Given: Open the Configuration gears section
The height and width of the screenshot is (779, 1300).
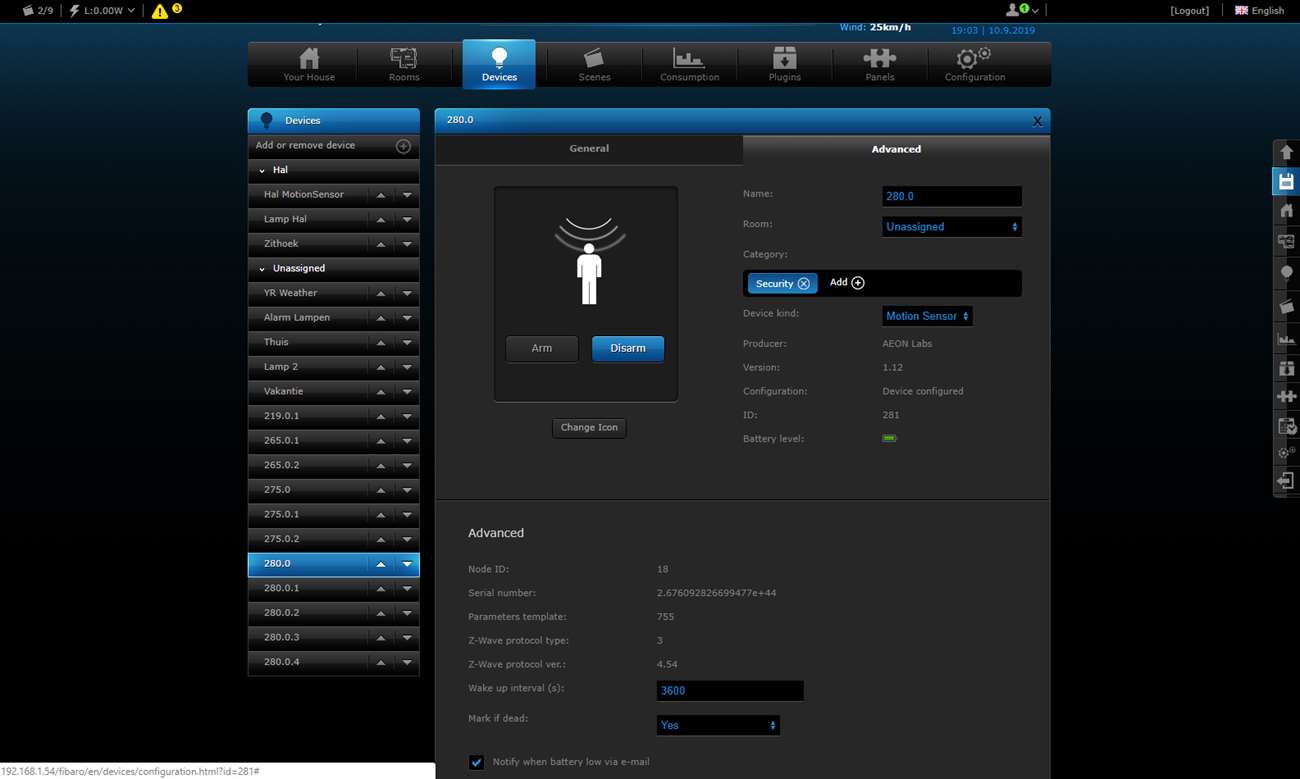Looking at the screenshot, I should click(x=974, y=64).
